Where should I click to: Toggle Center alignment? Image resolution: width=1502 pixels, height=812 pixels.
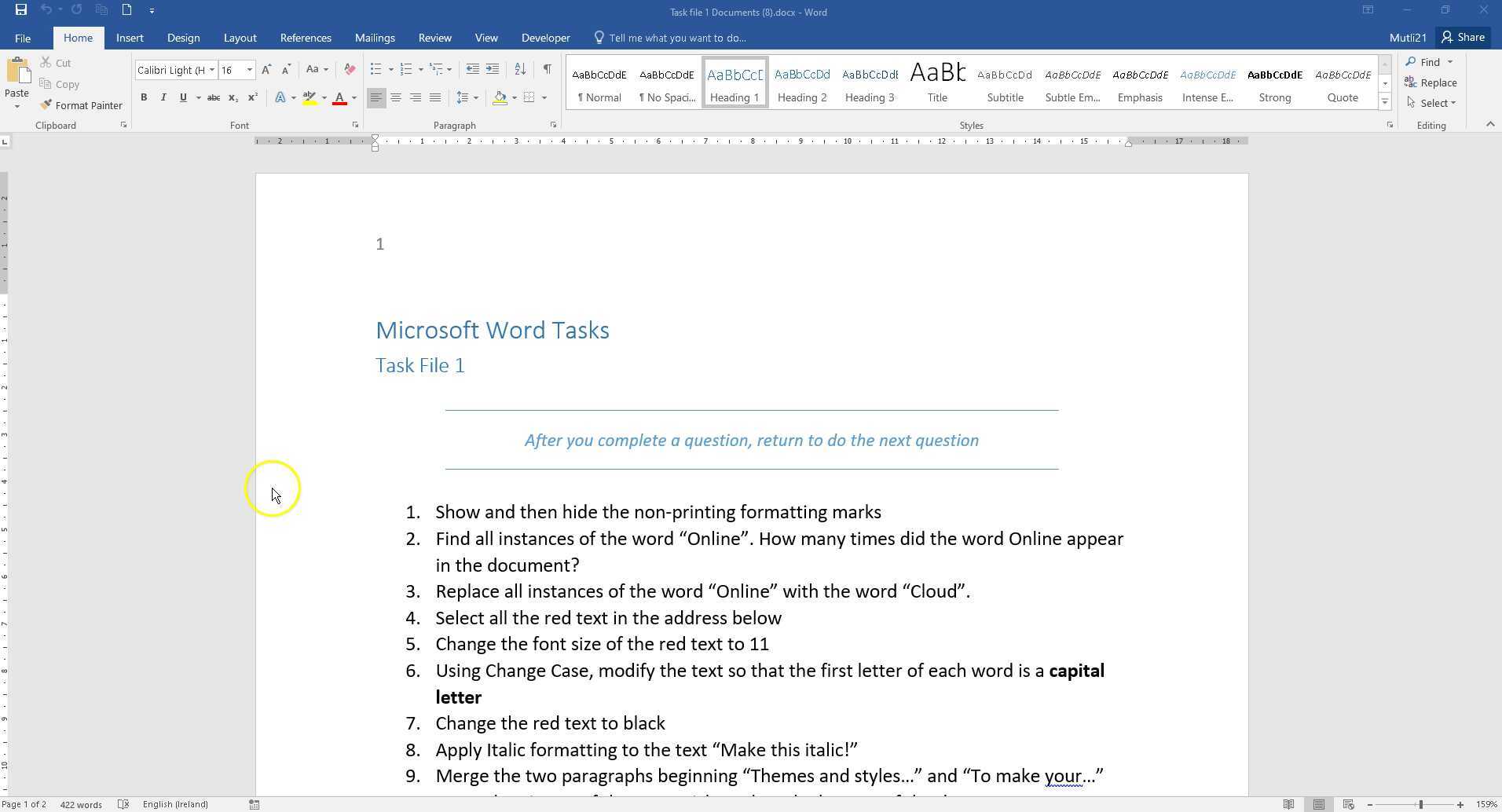397,97
